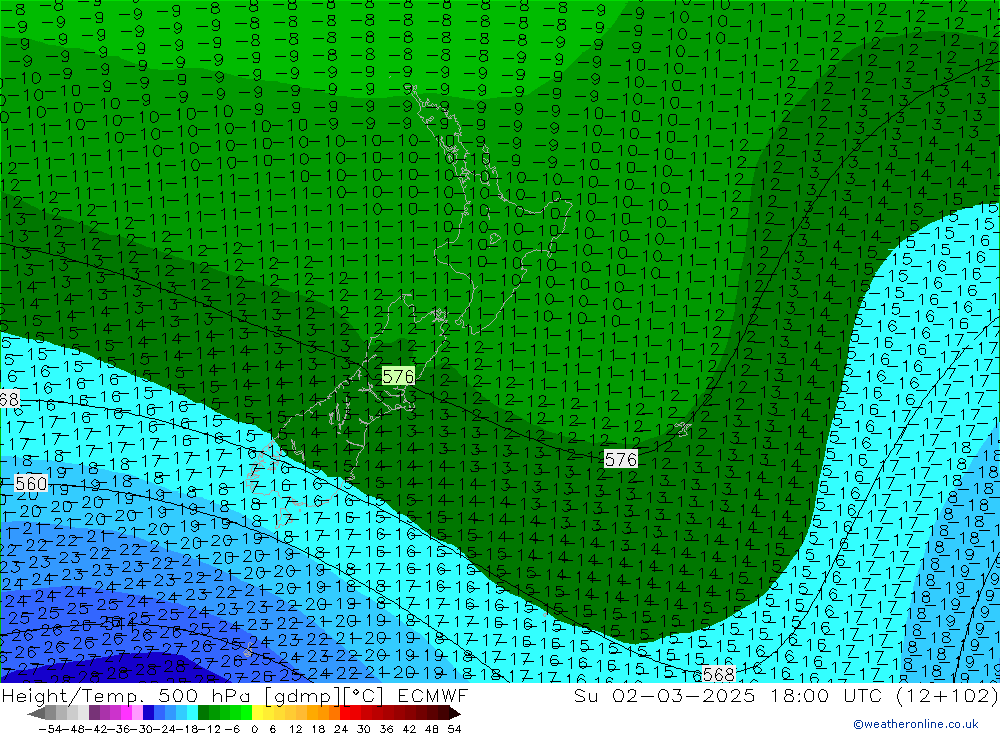Click the grey left arrow end of color scale
The image size is (1000, 733).
coord(36,713)
